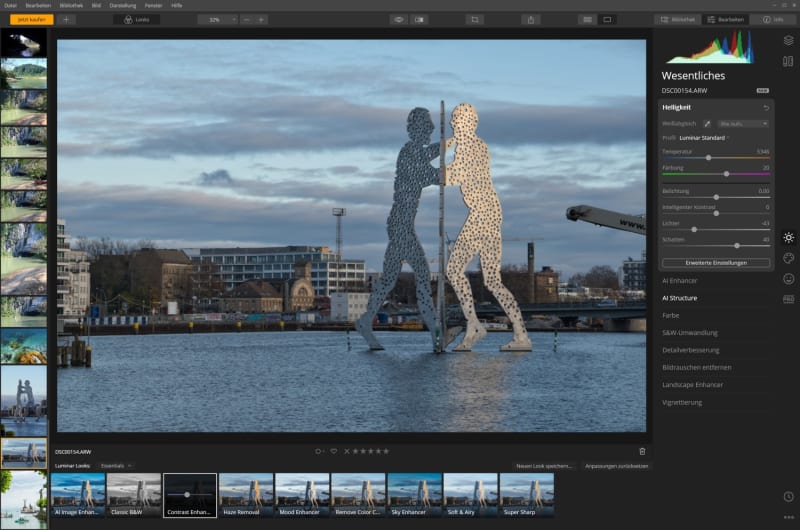This screenshot has height=530, width=800.
Task: Toggle the quick preview eye icon
Action: tap(398, 19)
